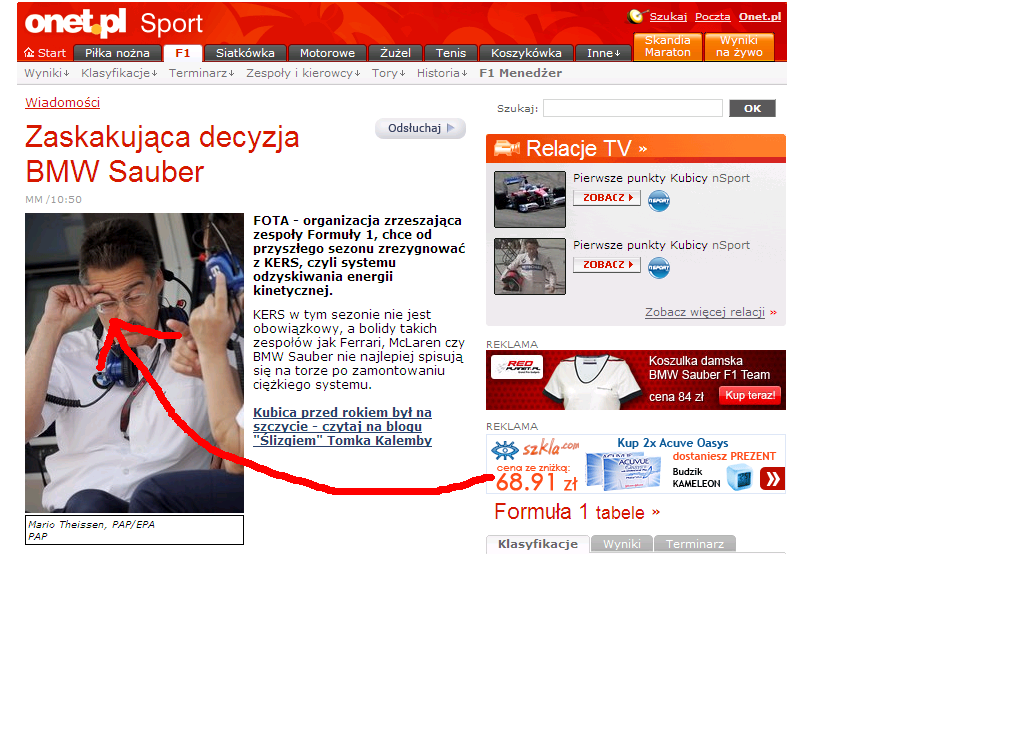Click Zobacz więcej relacji link
1024x742 pixels.
pyautogui.click(x=705, y=312)
